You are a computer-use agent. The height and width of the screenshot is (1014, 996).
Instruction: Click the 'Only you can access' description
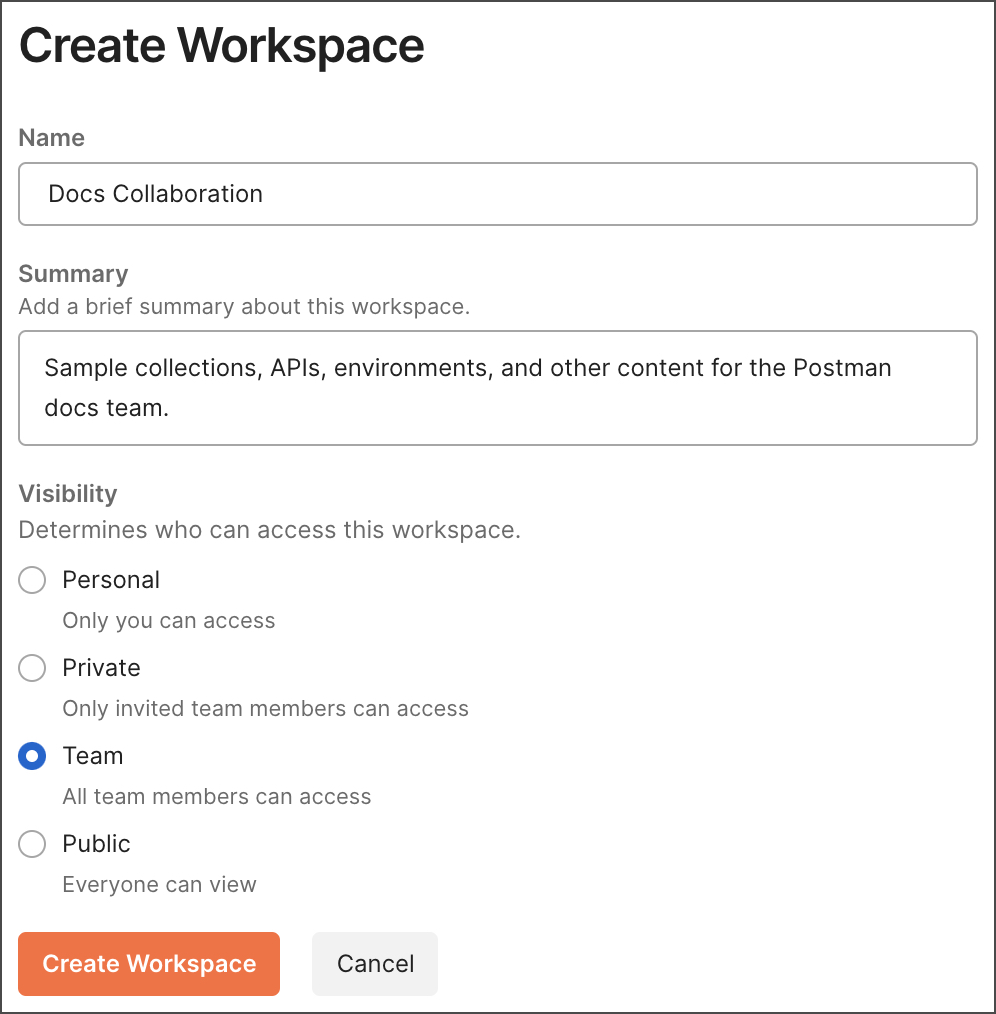point(169,621)
